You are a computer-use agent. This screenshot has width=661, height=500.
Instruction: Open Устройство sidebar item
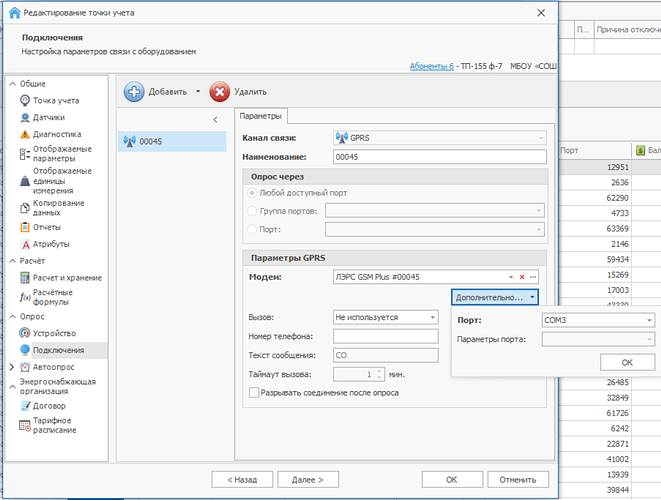pos(48,333)
